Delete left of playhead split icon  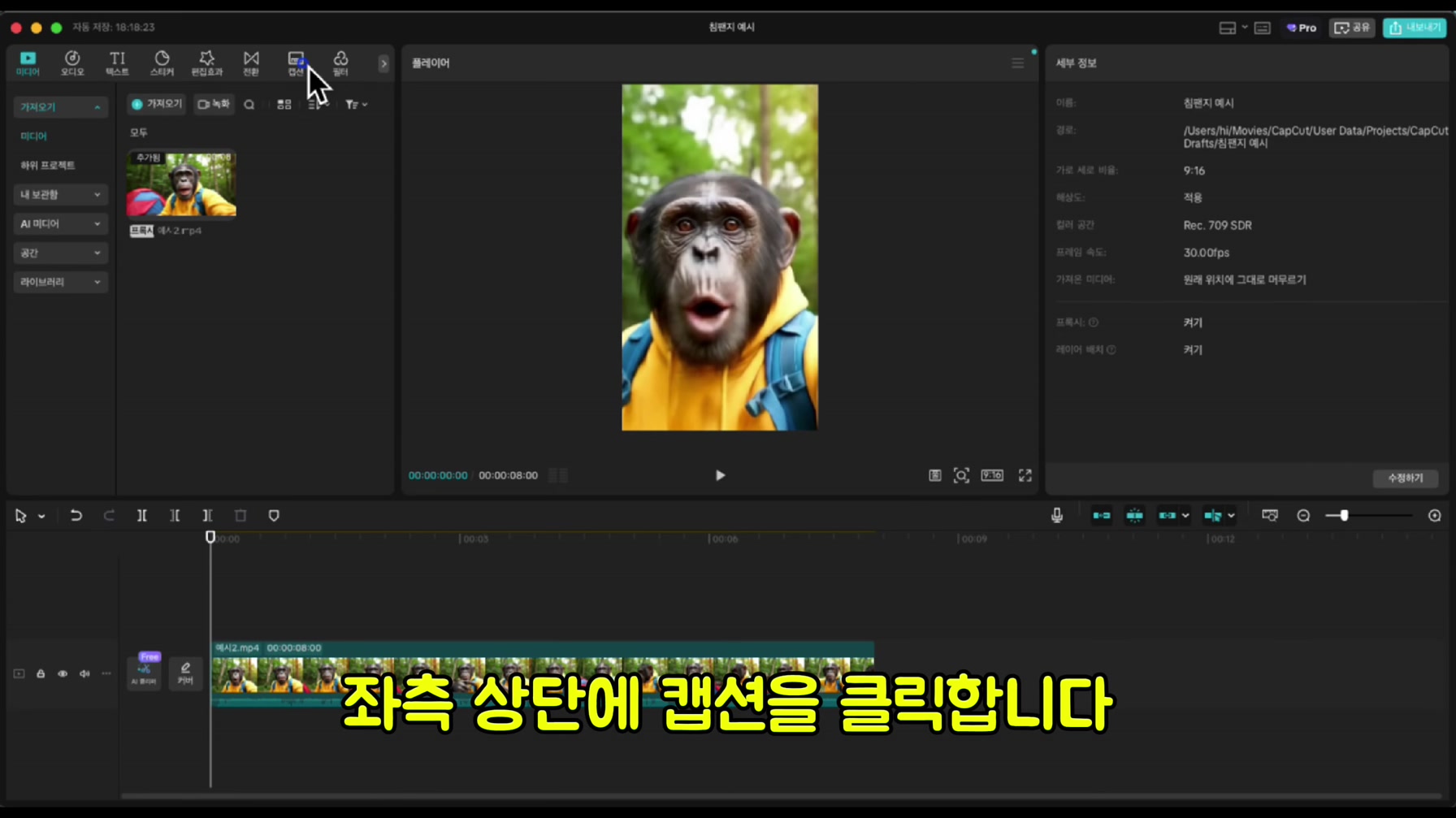pos(175,516)
